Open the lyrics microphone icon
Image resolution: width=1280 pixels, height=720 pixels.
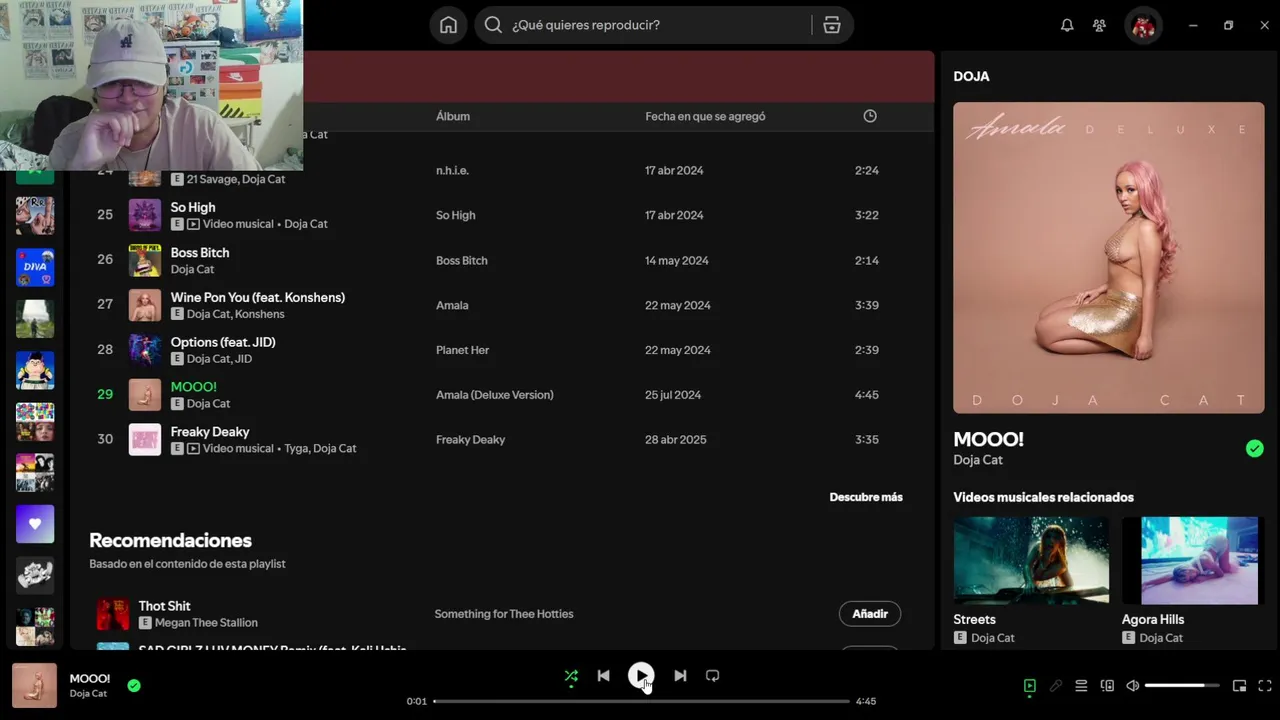(x=1056, y=686)
